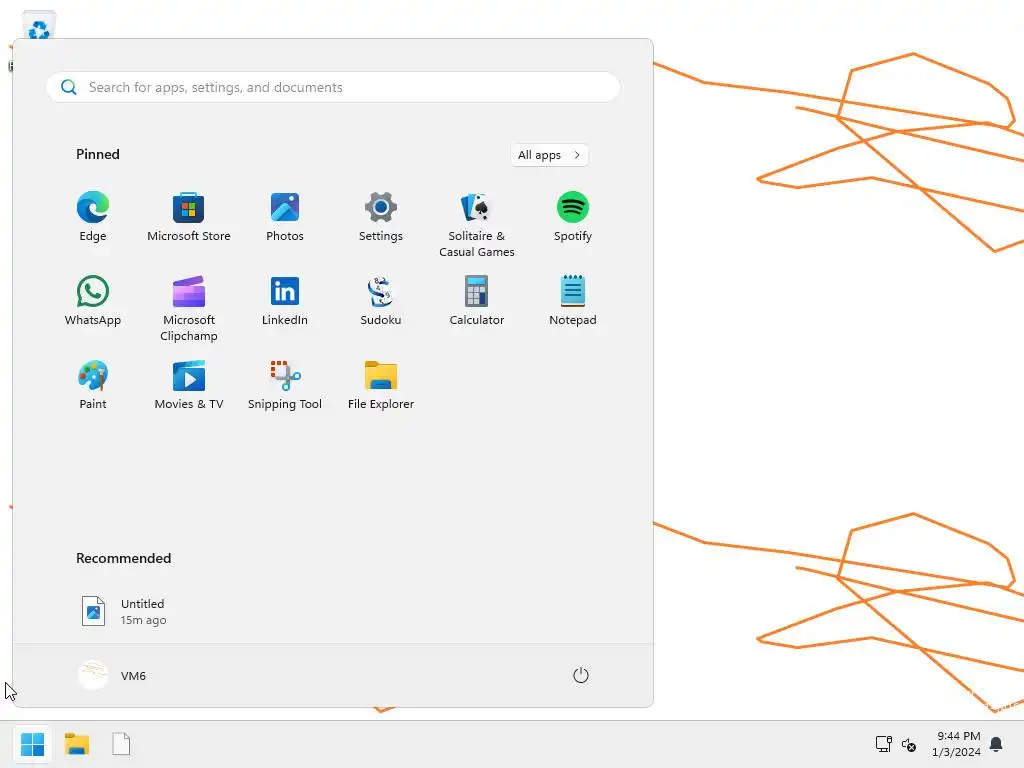The width and height of the screenshot is (1024, 768).
Task: Launch Paint
Action: [93, 385]
